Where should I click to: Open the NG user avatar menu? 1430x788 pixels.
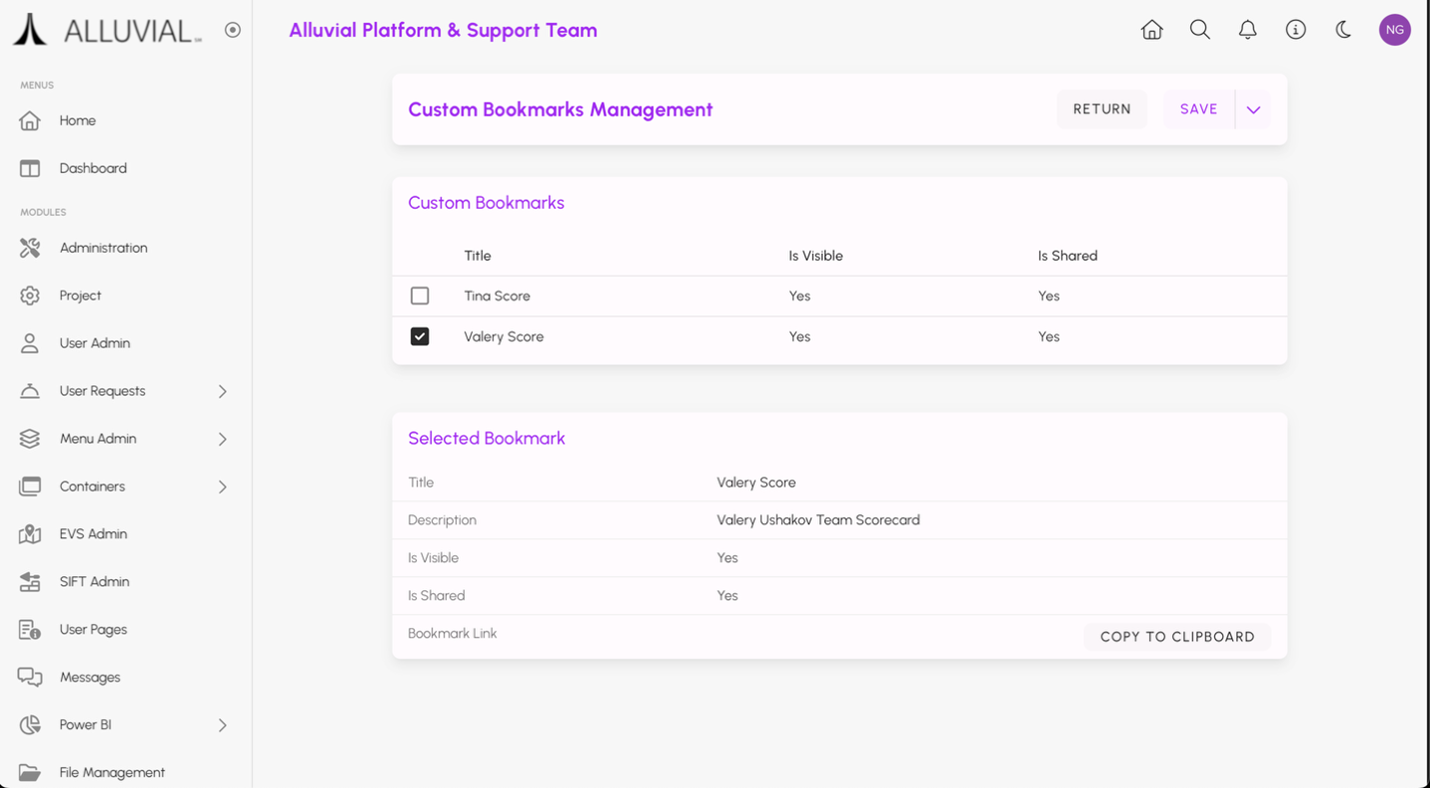coord(1394,30)
